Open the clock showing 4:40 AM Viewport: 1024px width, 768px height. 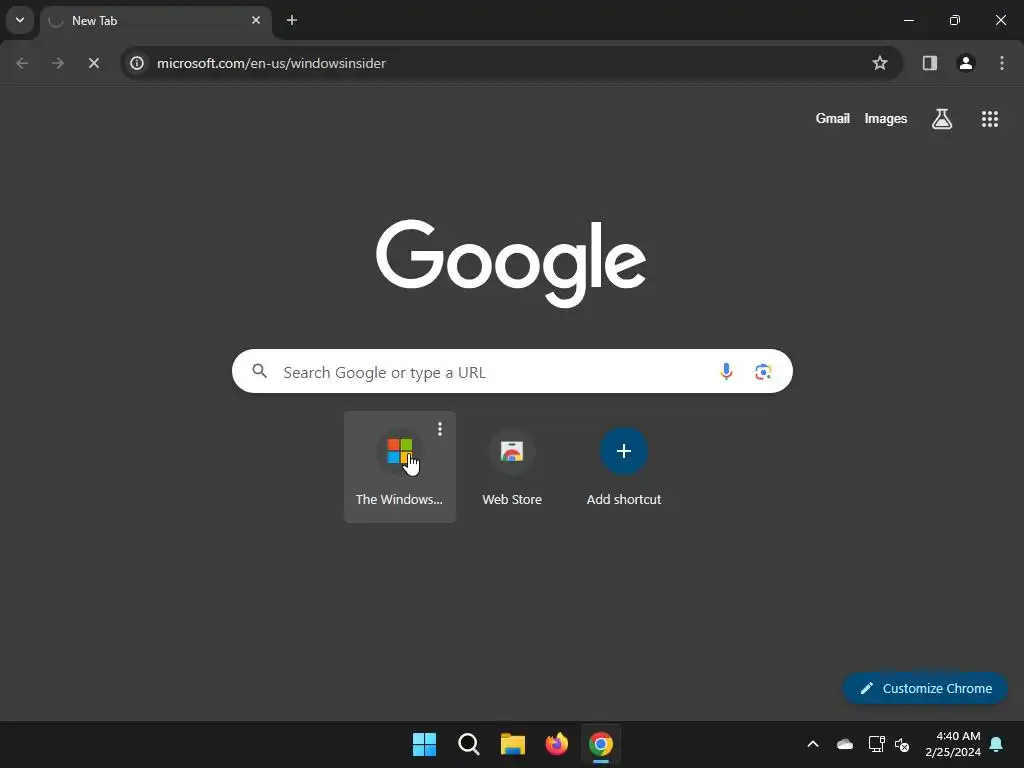click(953, 744)
